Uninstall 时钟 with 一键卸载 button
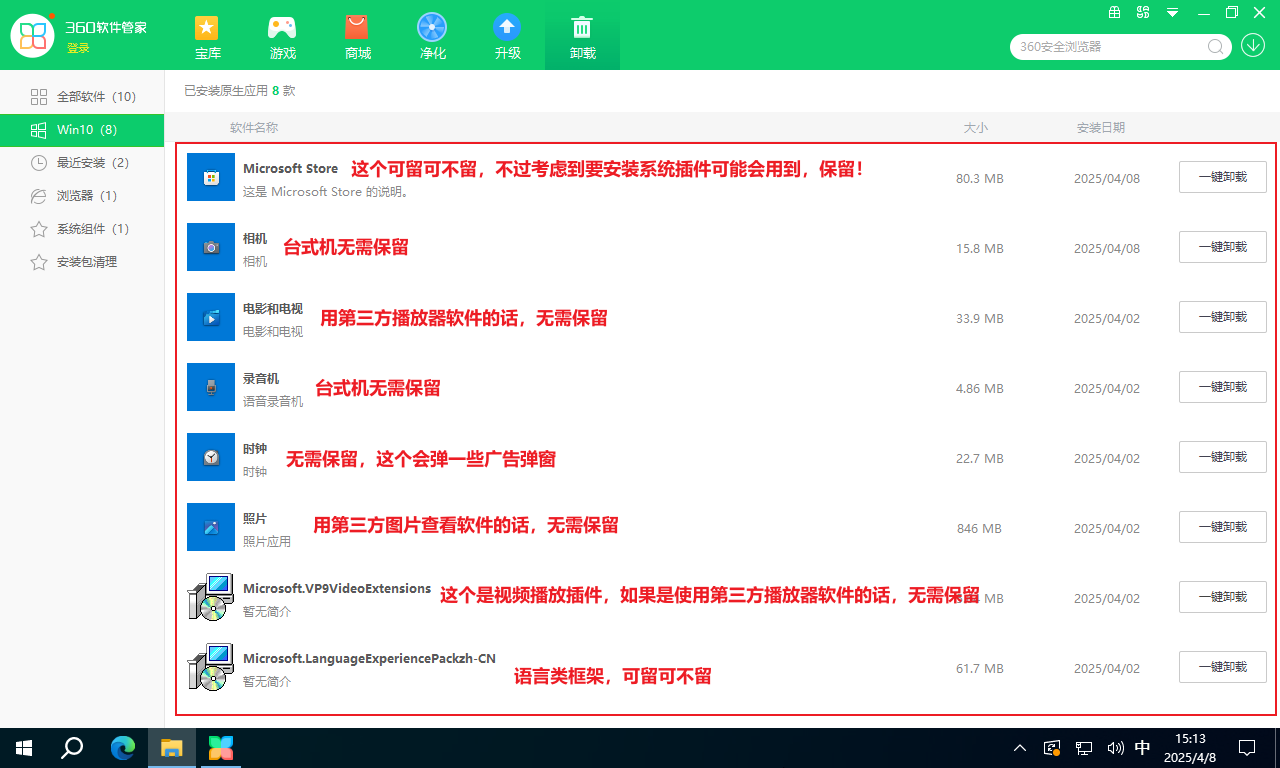Image resolution: width=1280 pixels, height=768 pixels. point(1222,457)
